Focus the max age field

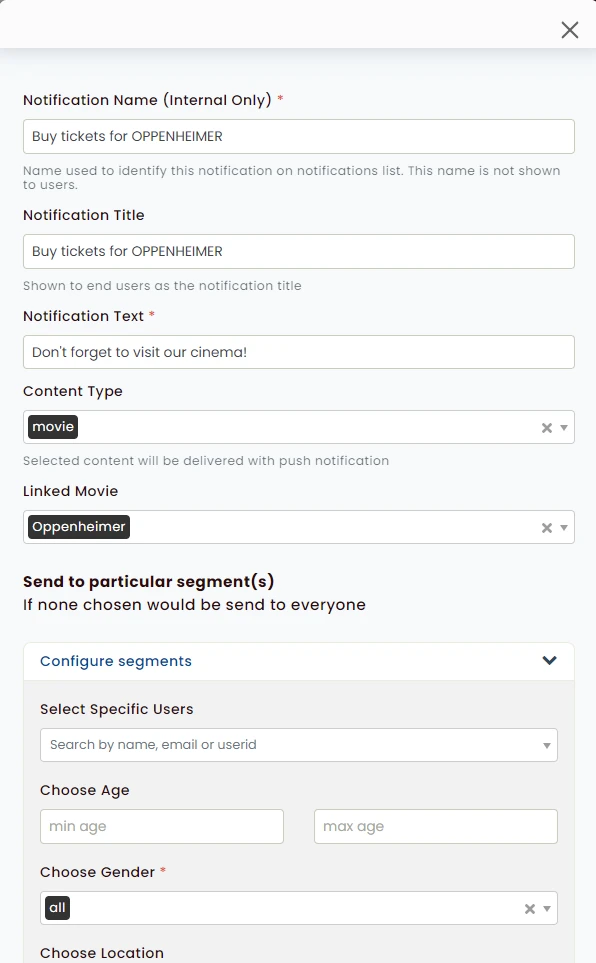coord(436,826)
